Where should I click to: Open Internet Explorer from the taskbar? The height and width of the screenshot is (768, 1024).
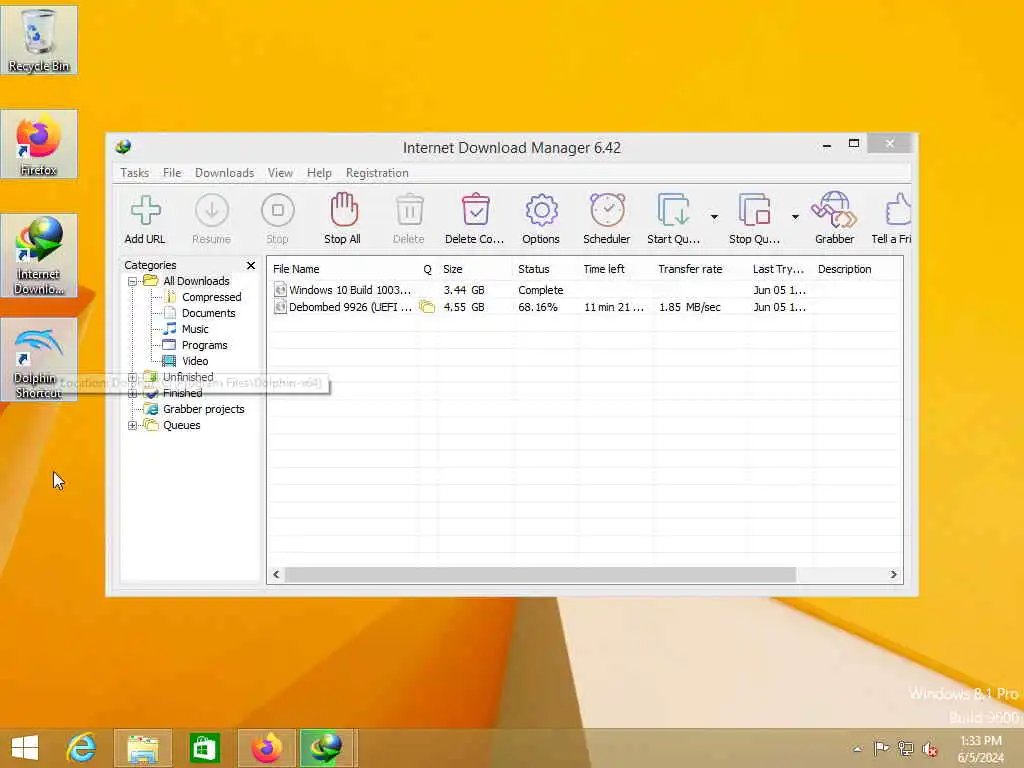coord(82,747)
